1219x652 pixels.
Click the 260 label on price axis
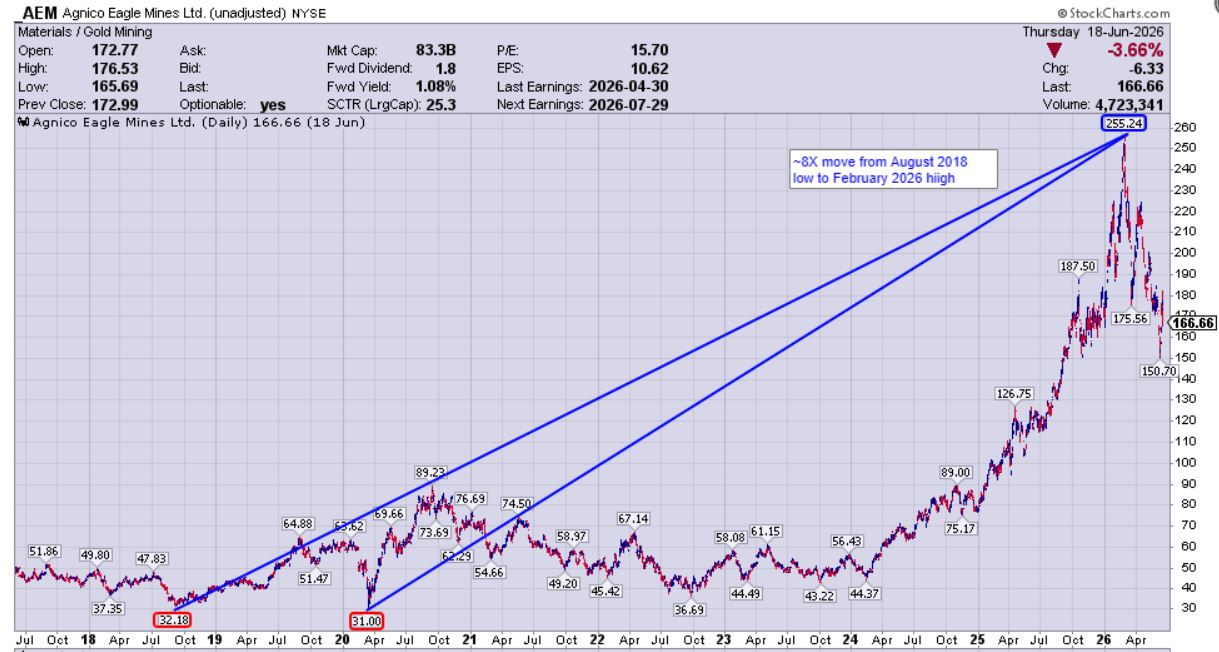pyautogui.click(x=1183, y=127)
